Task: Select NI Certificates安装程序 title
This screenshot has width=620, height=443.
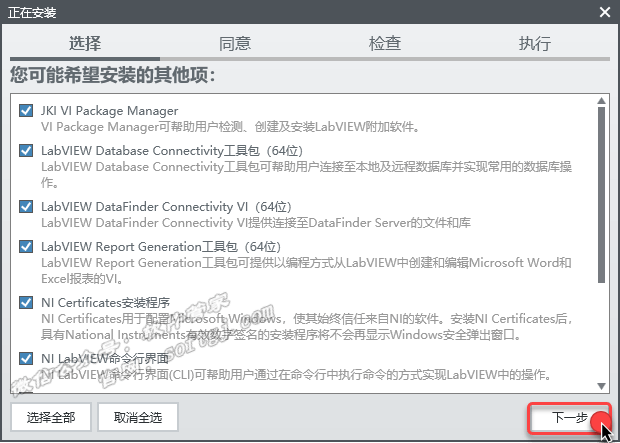Action: 106,303
